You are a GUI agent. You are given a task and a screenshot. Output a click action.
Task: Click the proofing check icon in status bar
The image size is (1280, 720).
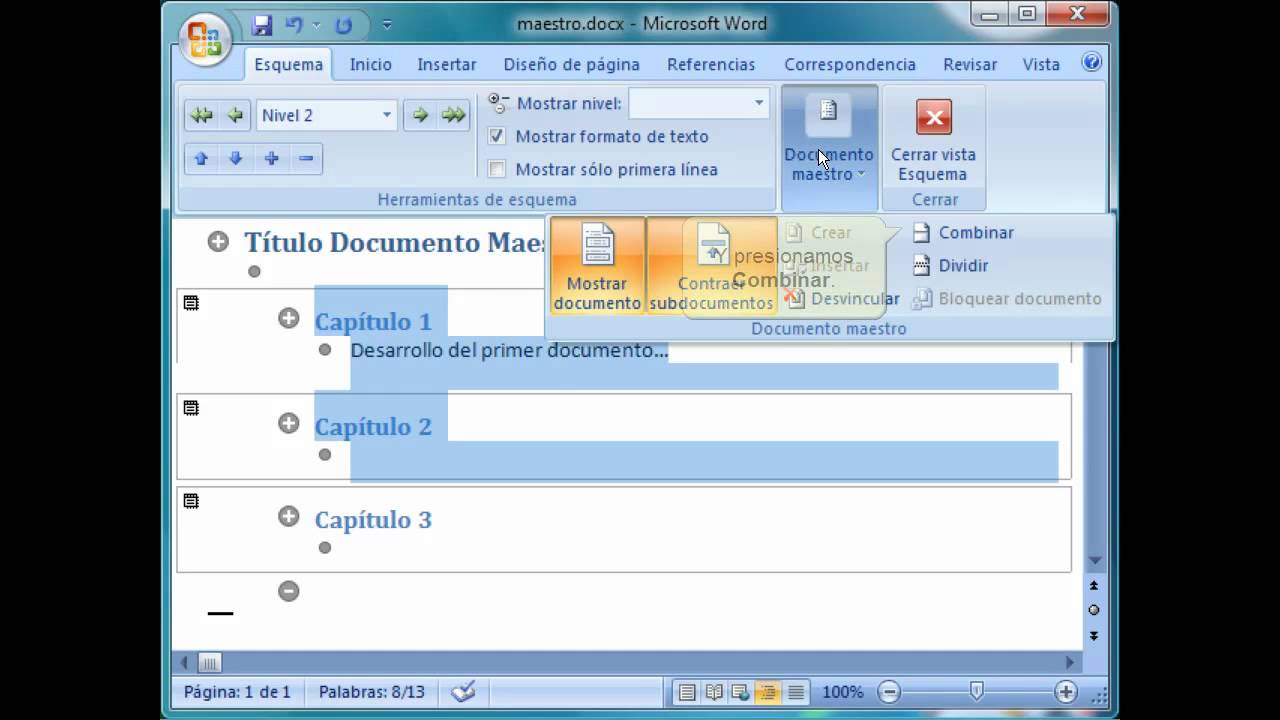point(463,691)
